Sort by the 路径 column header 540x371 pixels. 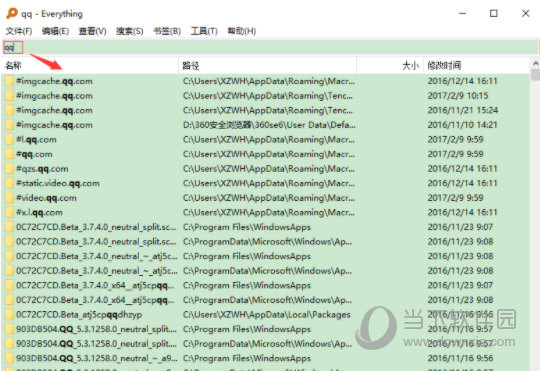click(267, 65)
